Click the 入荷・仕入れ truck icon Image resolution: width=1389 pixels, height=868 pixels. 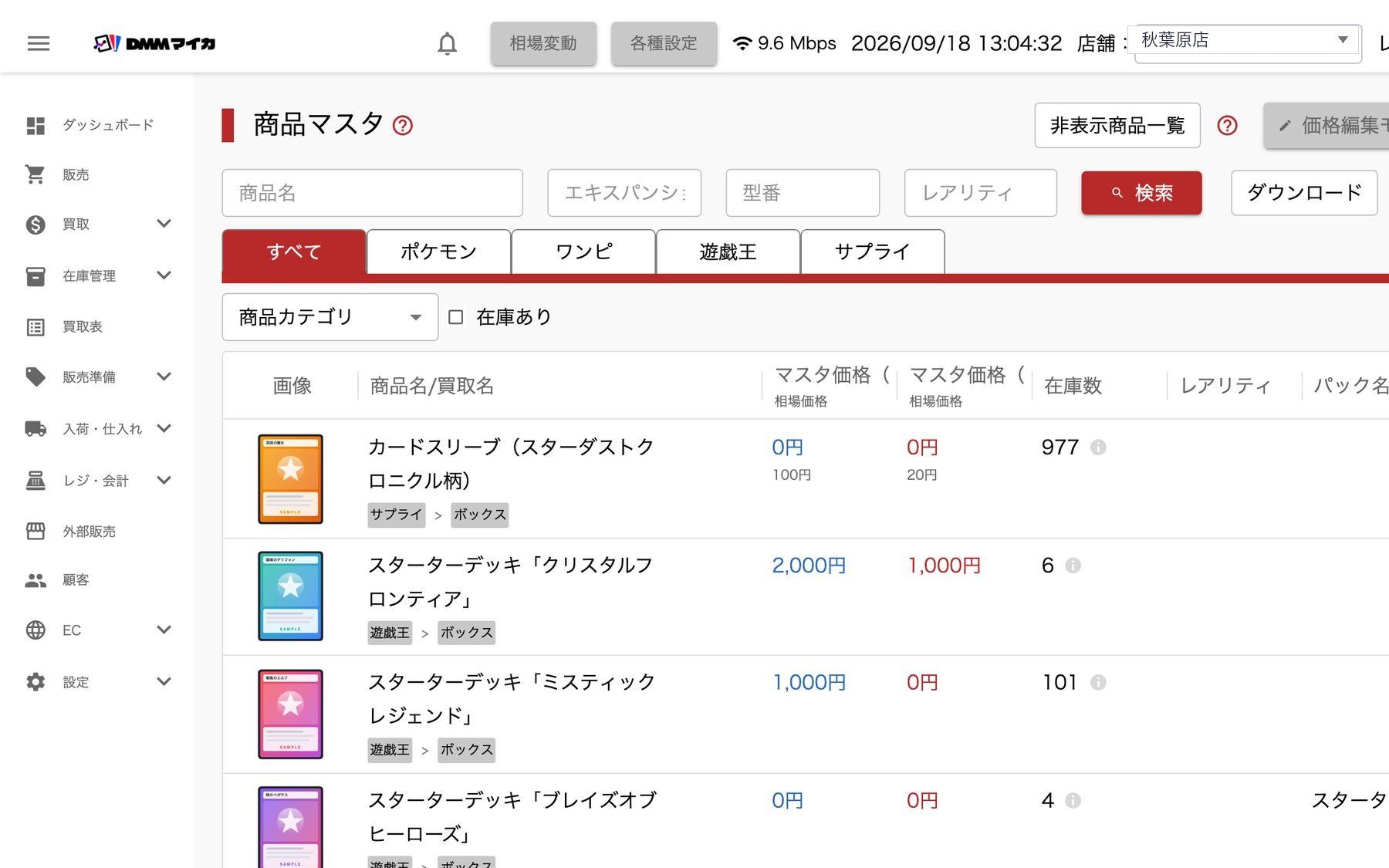(x=35, y=428)
